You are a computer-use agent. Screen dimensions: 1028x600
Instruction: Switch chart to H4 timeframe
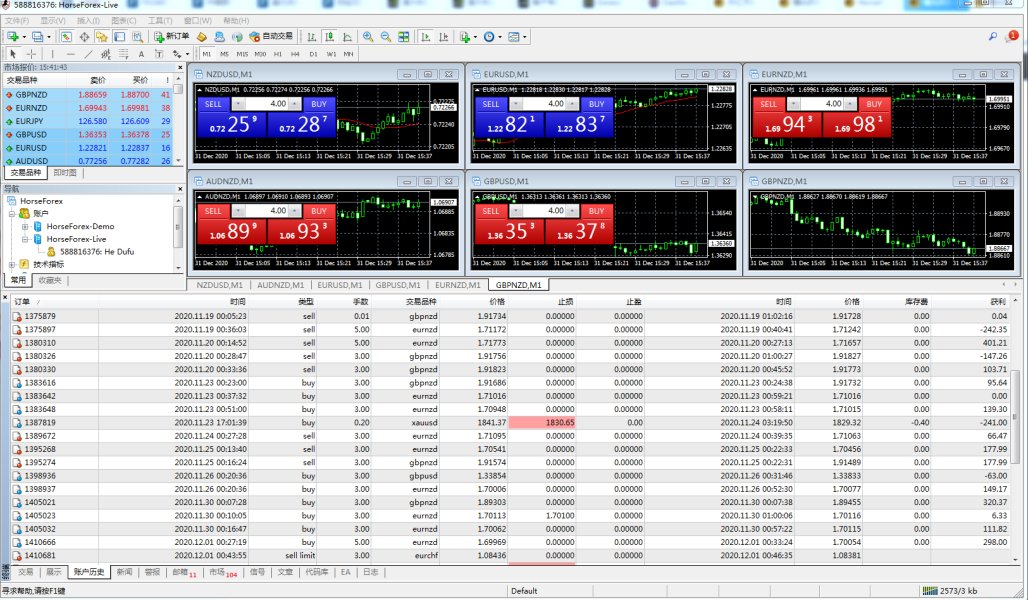(x=296, y=54)
